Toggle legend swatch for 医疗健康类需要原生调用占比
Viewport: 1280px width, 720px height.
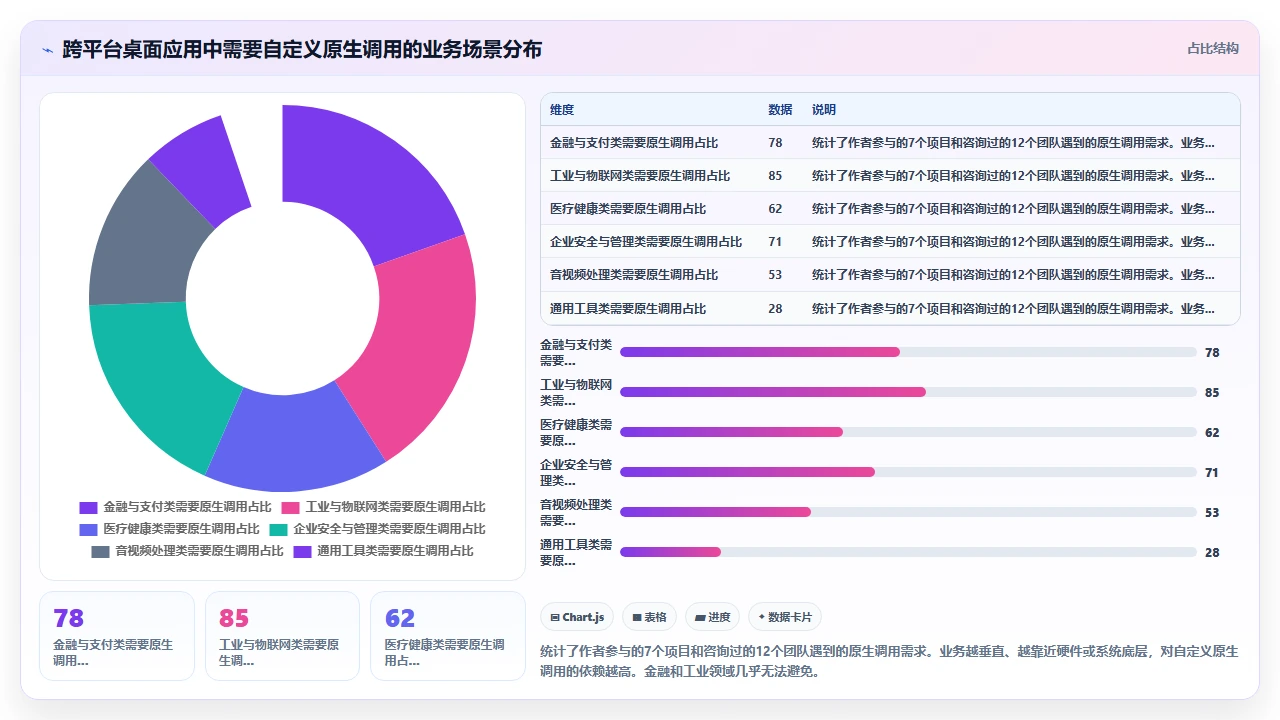[88, 529]
